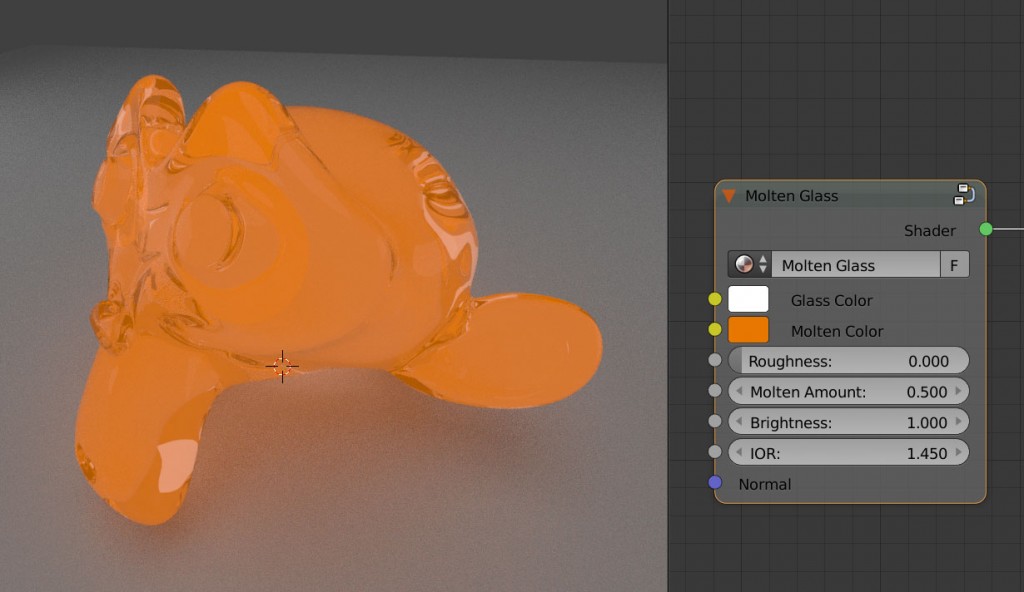Click the node group icon on the header
1024x592 pixels.
tap(963, 196)
